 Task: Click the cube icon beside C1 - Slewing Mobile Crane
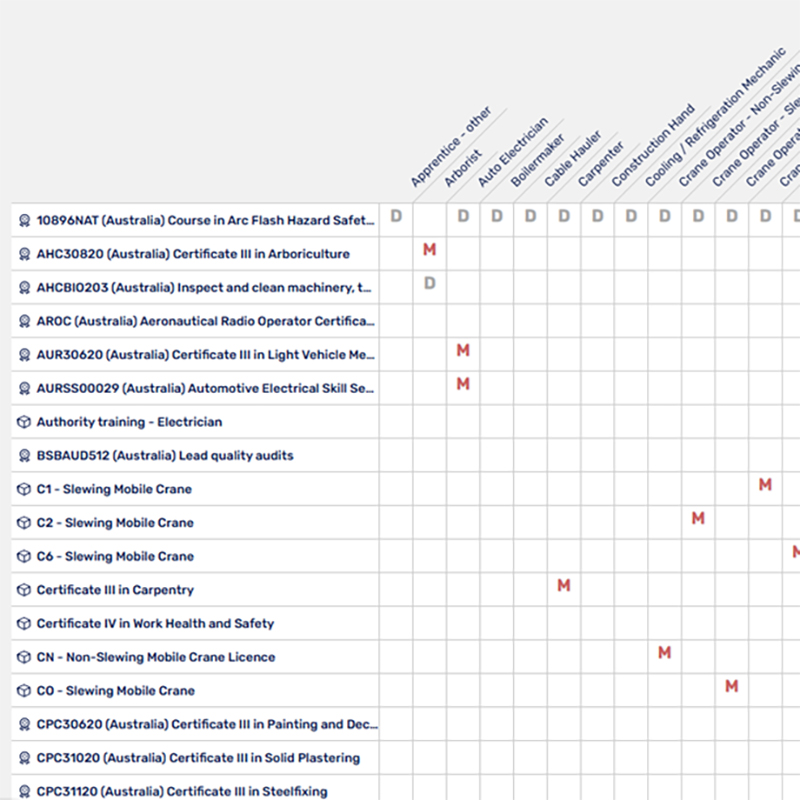tap(24, 489)
